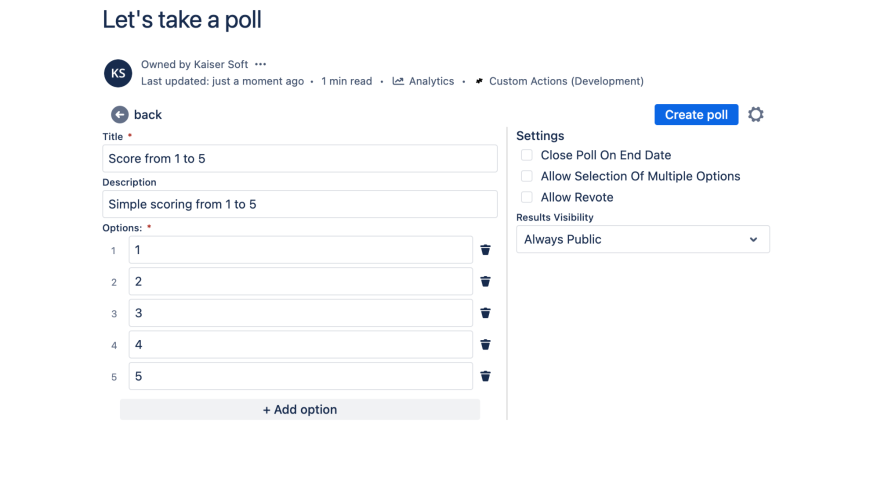Delete option 1 with trash icon
Image resolution: width=870 pixels, height=494 pixels.
(x=485, y=250)
